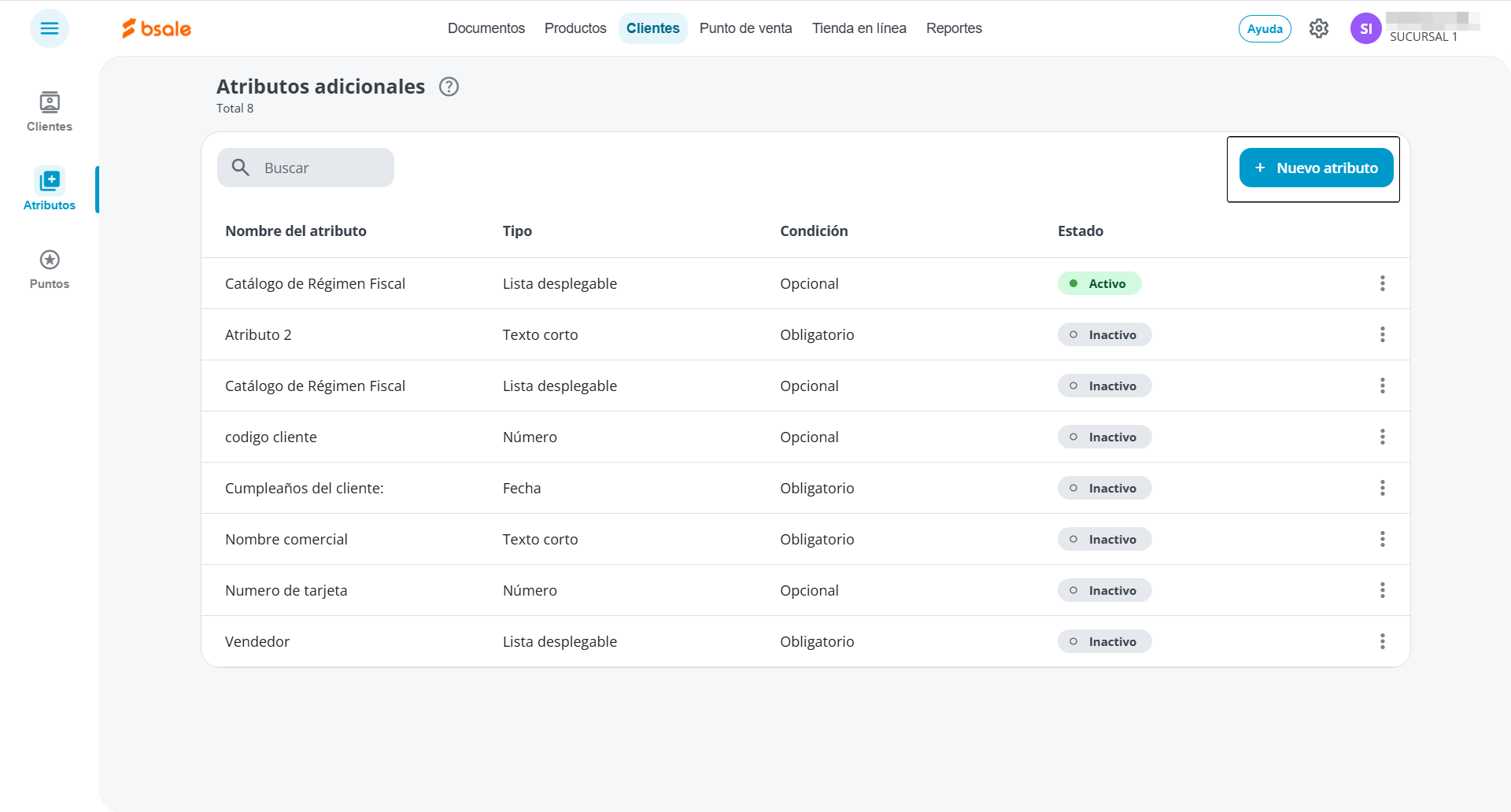
Task: Select the codigo cliente attribute name
Action: pyautogui.click(x=271, y=437)
